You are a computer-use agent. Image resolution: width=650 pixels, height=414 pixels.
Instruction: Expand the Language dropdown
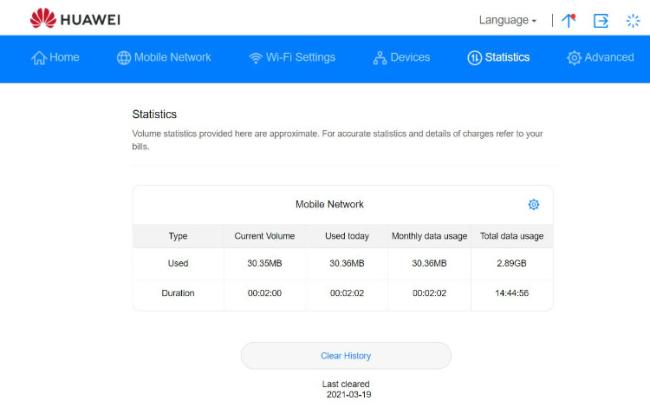coord(508,20)
